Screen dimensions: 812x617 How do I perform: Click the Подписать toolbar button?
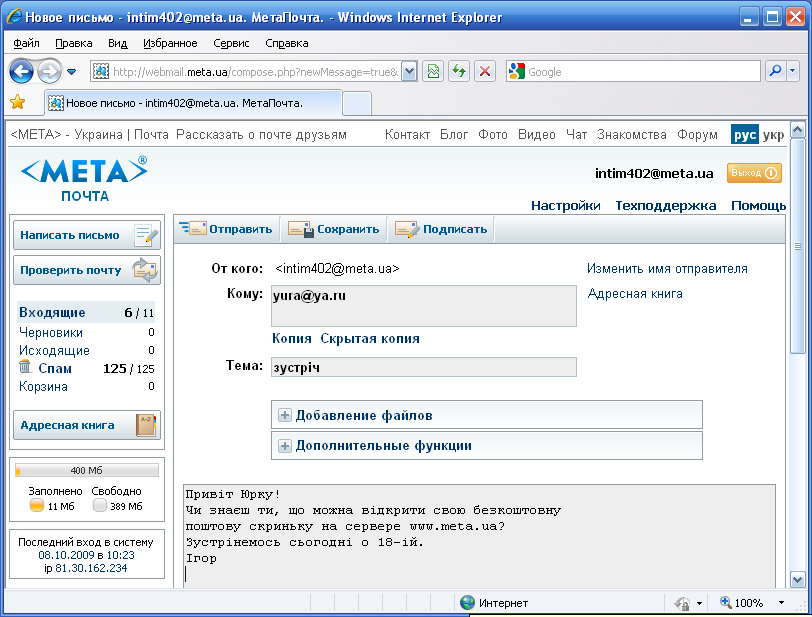tap(441, 229)
